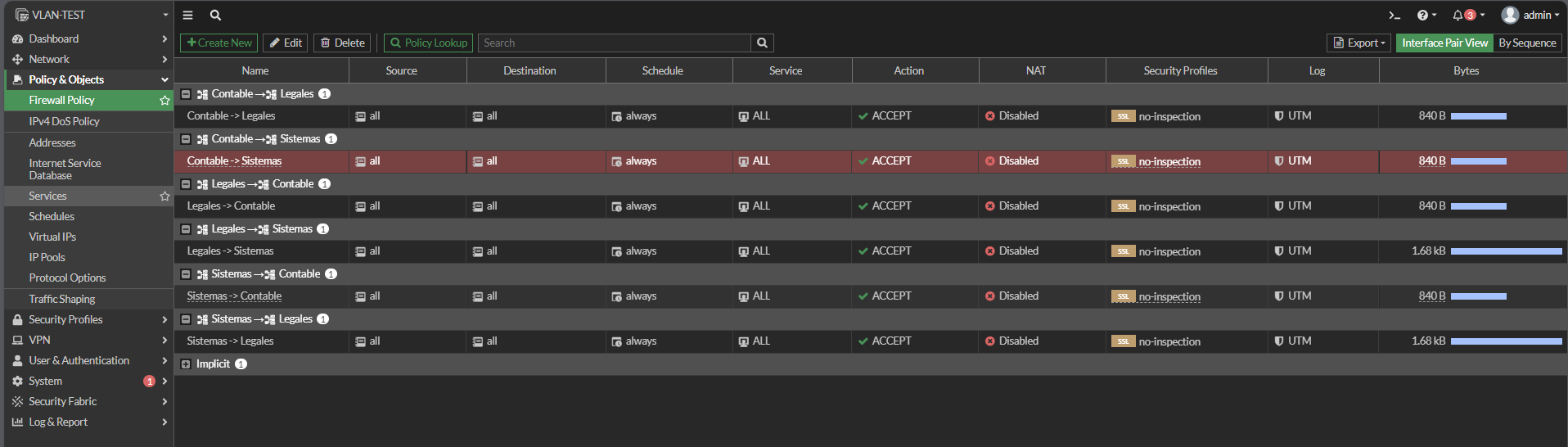The width and height of the screenshot is (1568, 447).
Task: Open the CLI console icon
Action: pyautogui.click(x=1395, y=16)
